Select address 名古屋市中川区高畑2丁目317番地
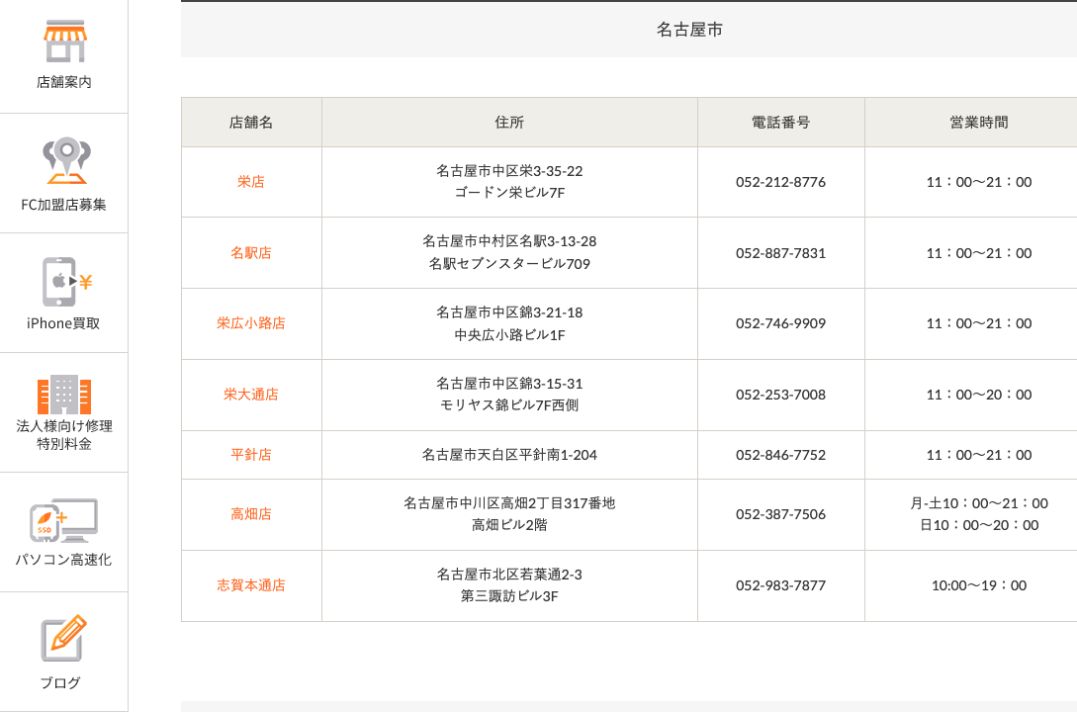This screenshot has height=712, width=1077. coord(509,503)
